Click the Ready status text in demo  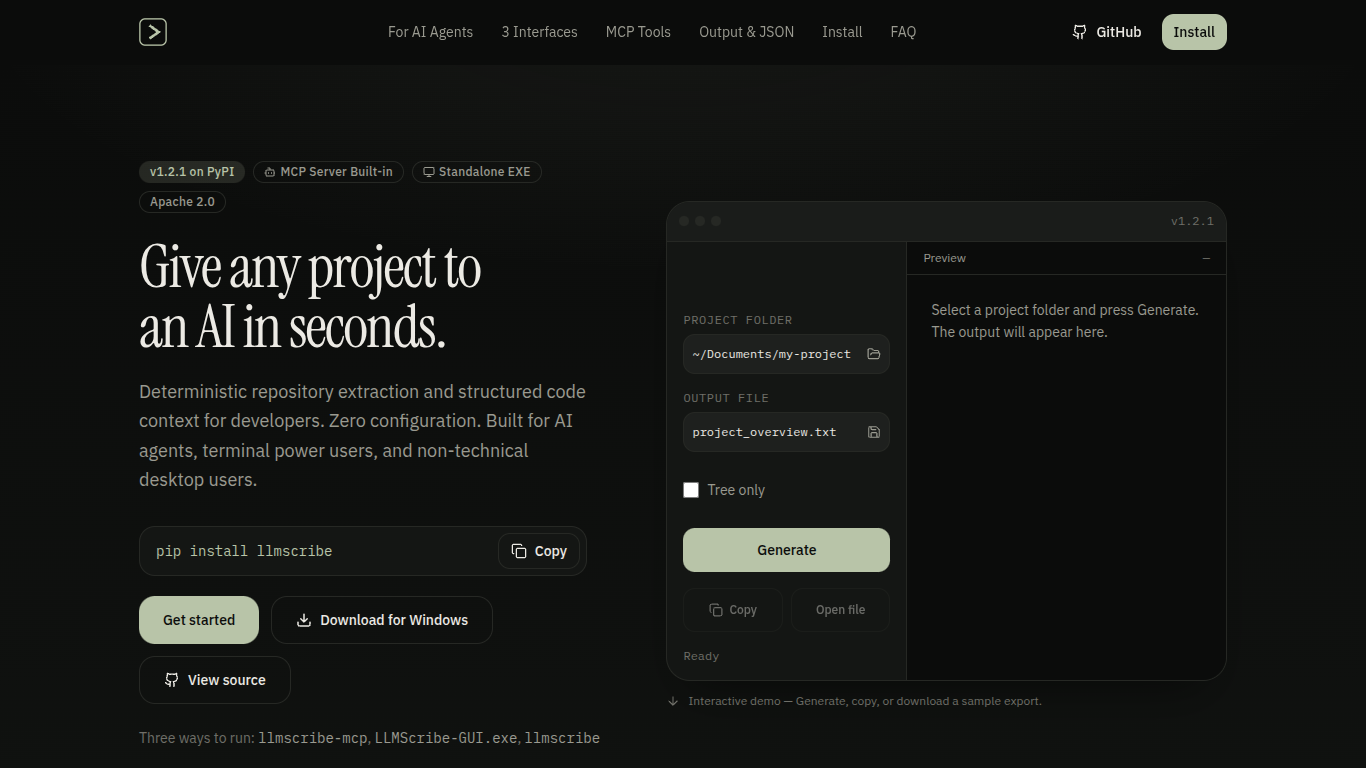click(701, 656)
